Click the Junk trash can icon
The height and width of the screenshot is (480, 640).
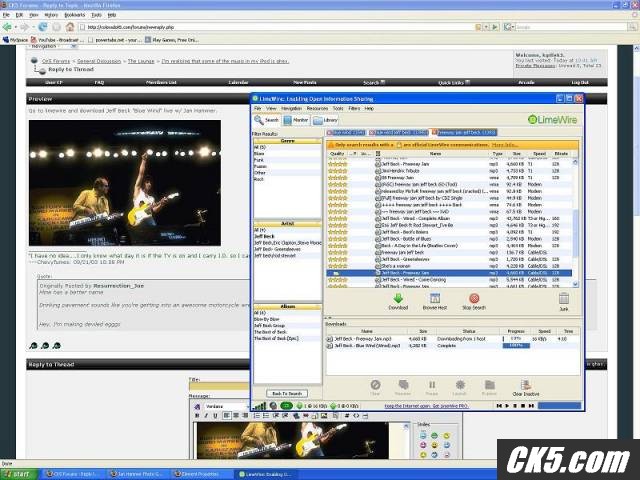tap(564, 298)
